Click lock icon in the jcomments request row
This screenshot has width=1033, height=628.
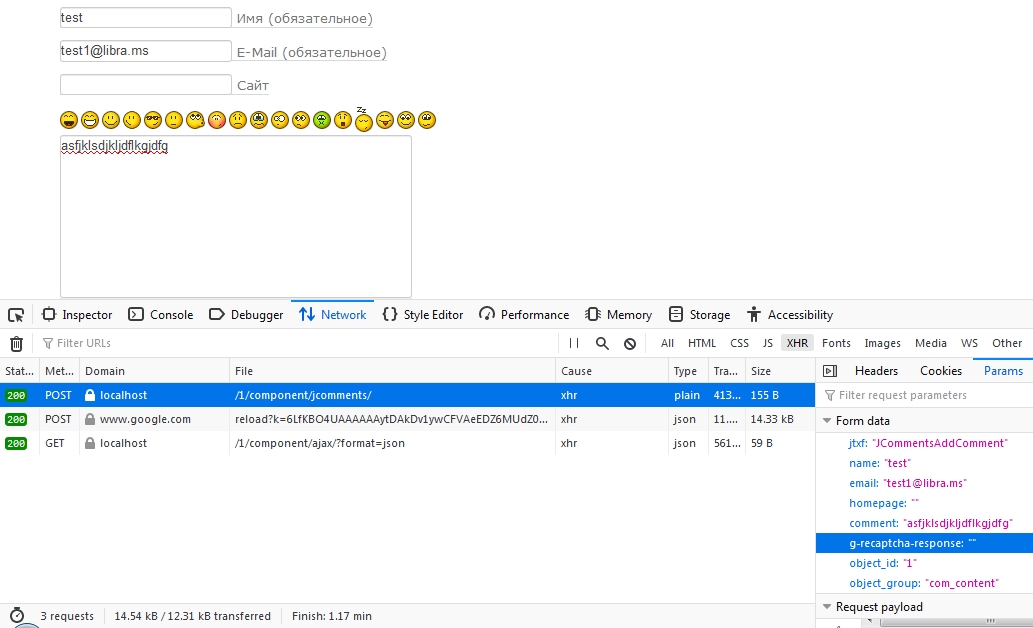coord(90,395)
